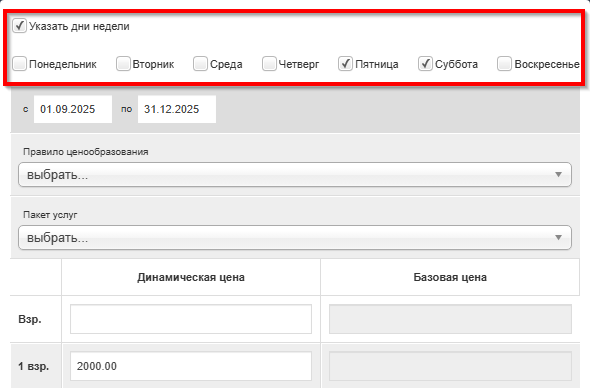This screenshot has height=388, width=590.
Task: Disable the Суббота checkbox
Action: click(425, 64)
